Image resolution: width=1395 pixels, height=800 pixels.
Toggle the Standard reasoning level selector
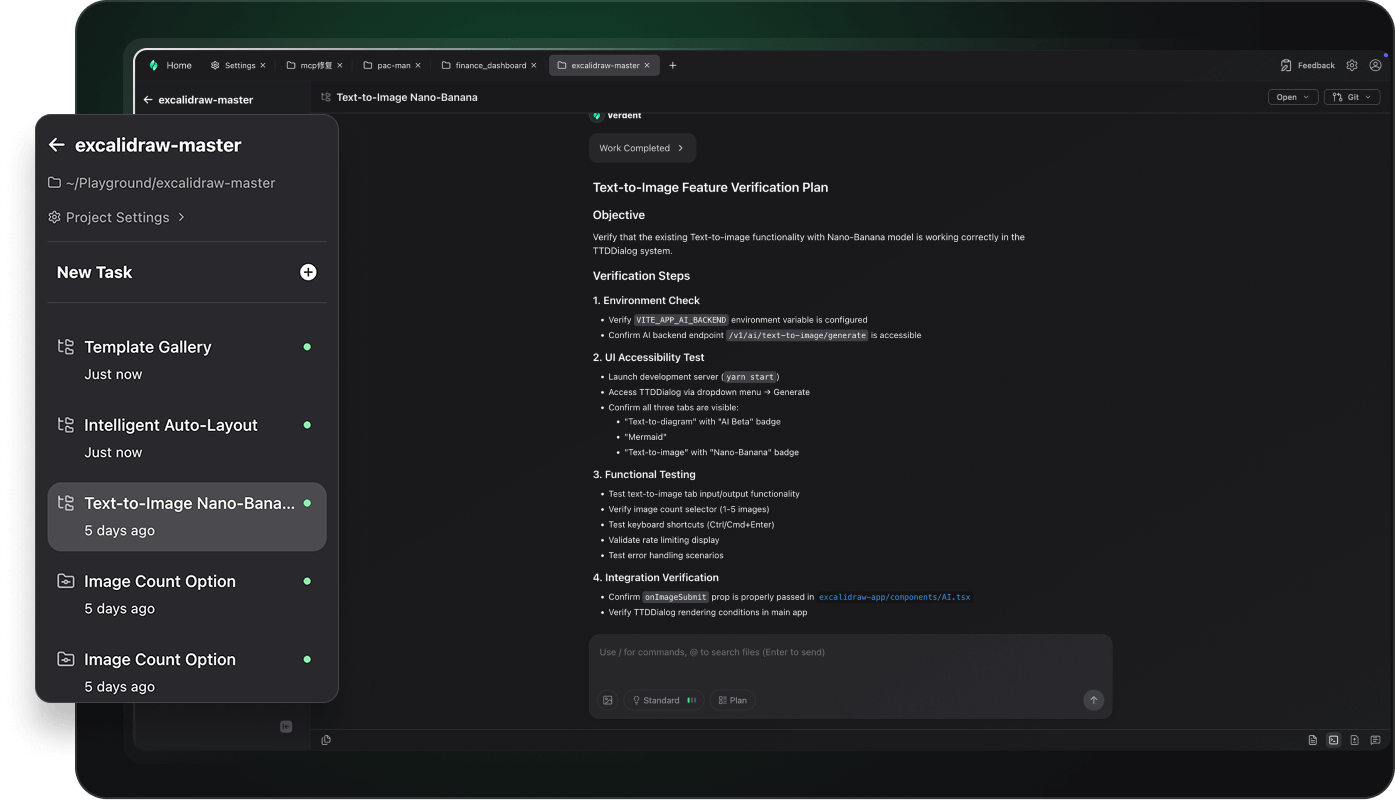663,700
